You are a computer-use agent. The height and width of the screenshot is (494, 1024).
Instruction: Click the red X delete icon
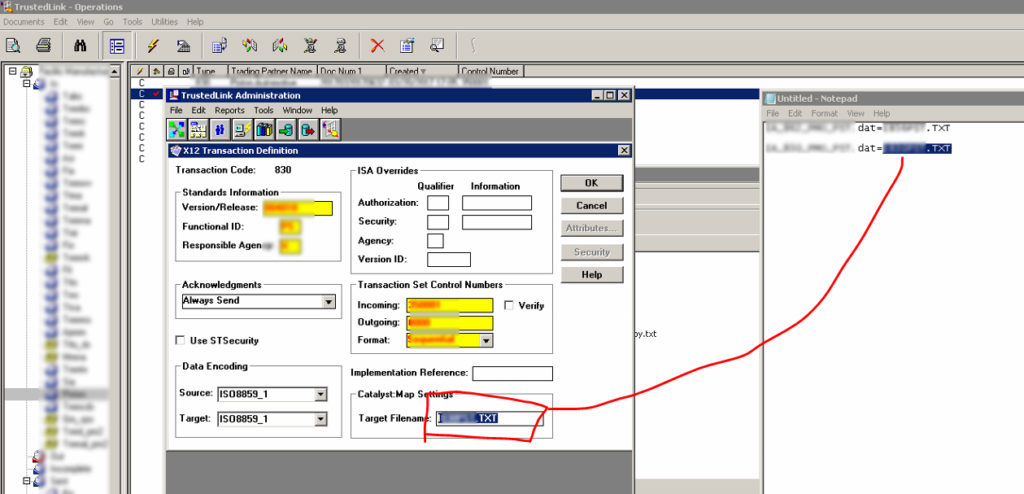pyautogui.click(x=377, y=45)
